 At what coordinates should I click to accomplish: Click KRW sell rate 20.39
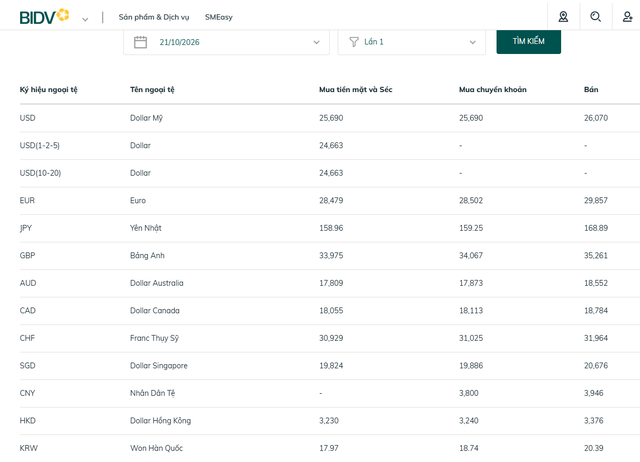[x=593, y=448]
